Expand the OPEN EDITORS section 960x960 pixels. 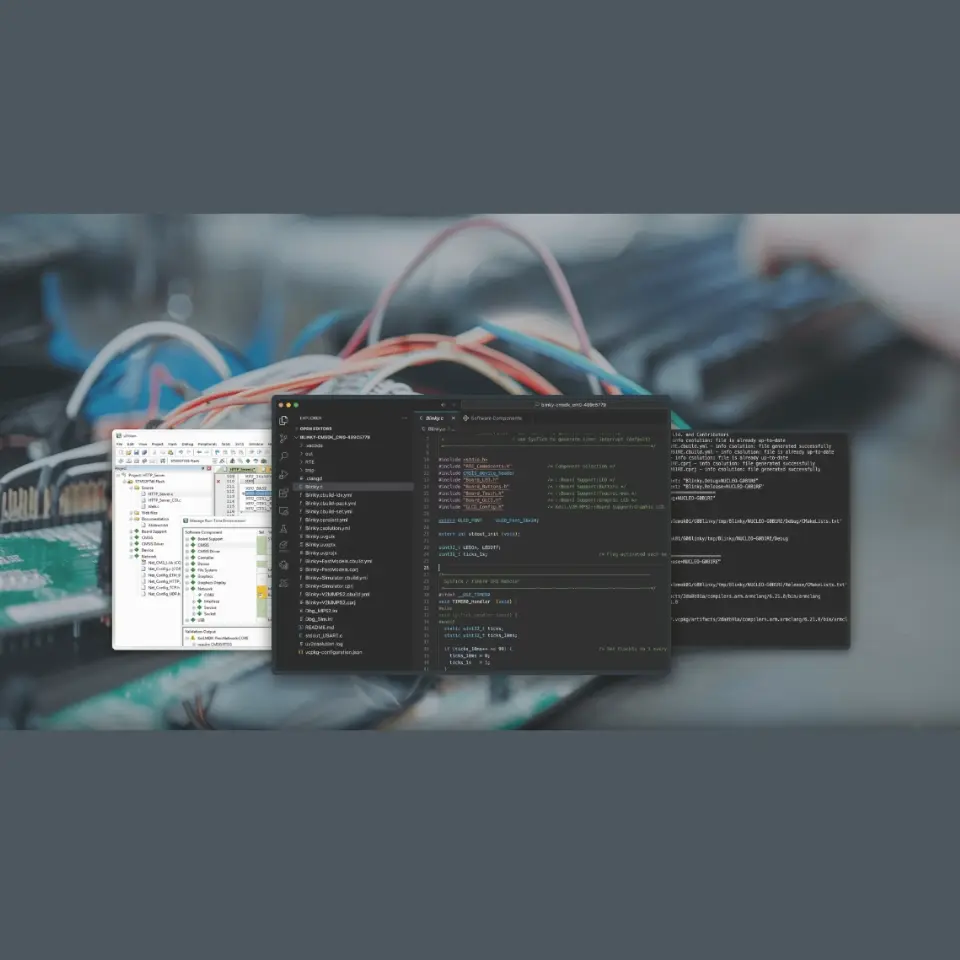[314, 428]
